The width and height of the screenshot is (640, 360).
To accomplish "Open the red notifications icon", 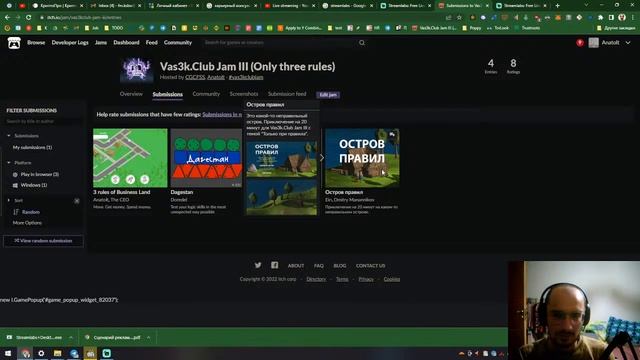I will pyautogui.click(x=580, y=42).
